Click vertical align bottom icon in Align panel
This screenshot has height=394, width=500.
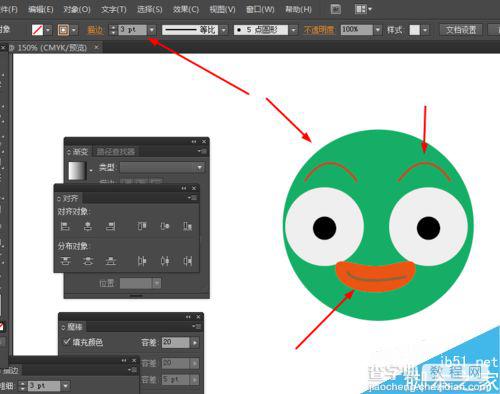[187, 226]
